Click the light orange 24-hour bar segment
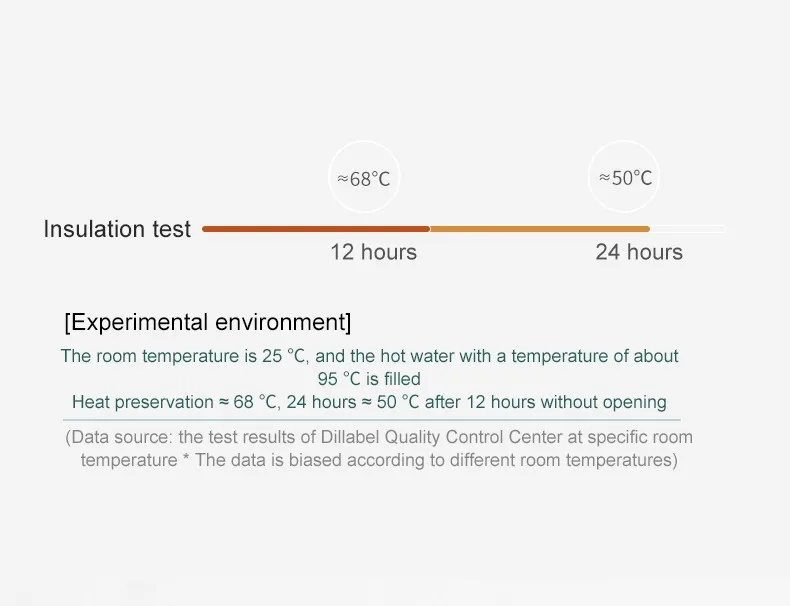The image size is (790, 606). [540, 229]
